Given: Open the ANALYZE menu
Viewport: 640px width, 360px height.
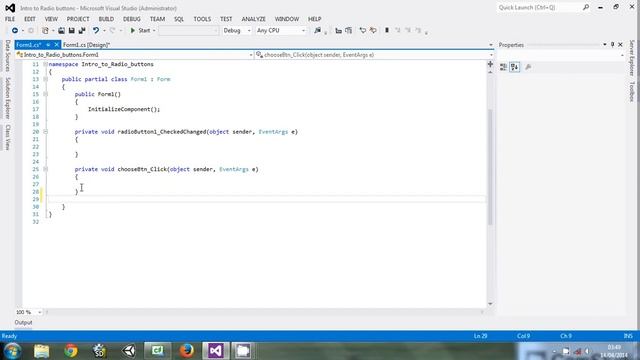Looking at the screenshot, I should (253, 19).
